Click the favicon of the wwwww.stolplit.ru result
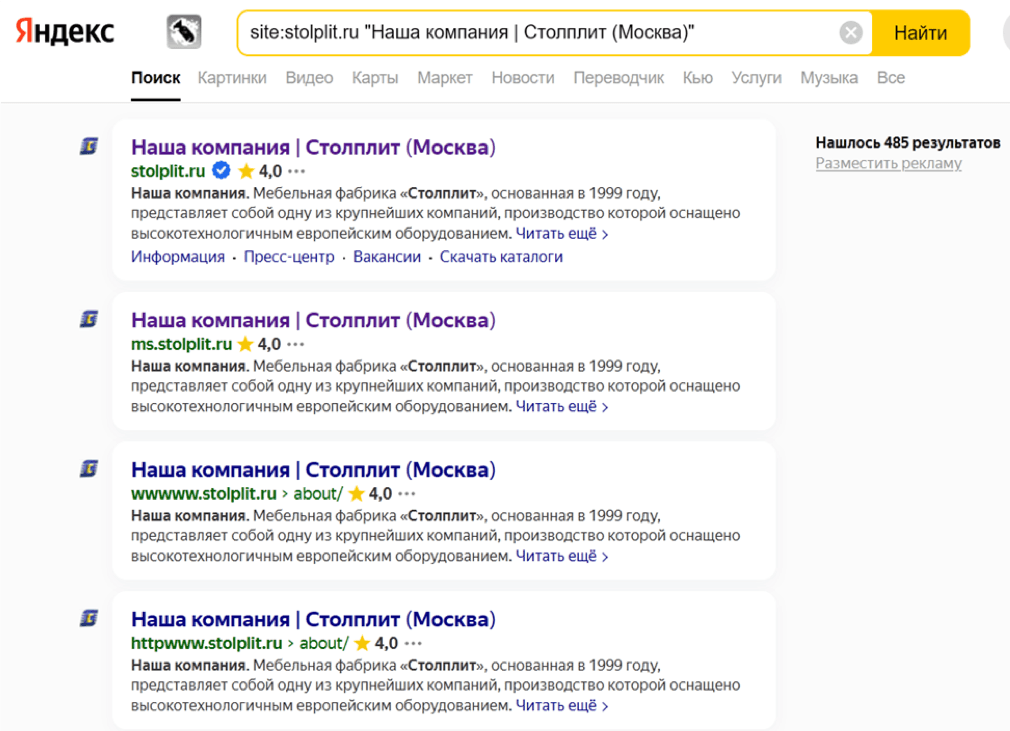The image size is (1010, 731). [x=89, y=469]
